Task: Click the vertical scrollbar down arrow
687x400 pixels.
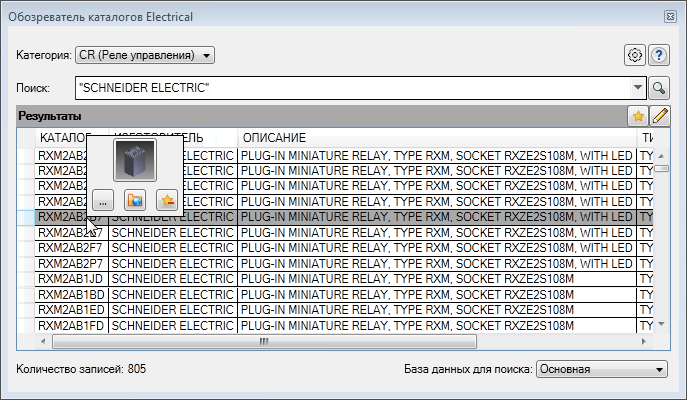Action: [661, 324]
